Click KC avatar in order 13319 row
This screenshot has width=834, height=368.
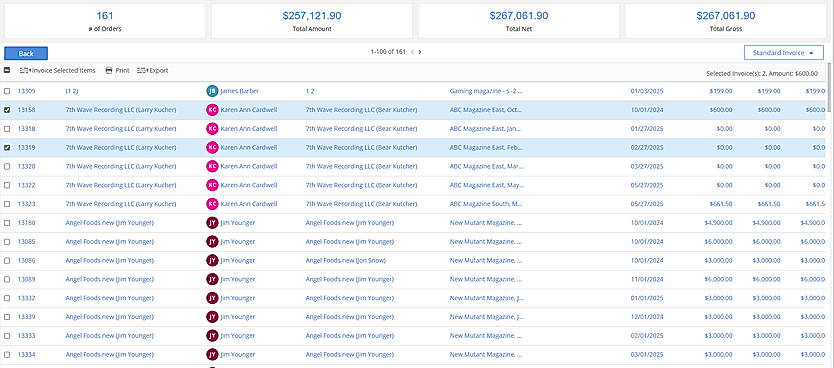pos(212,147)
